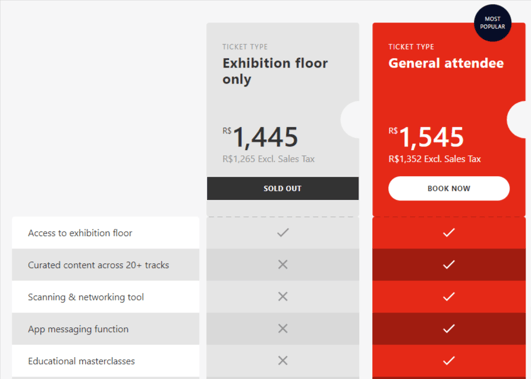
Task: Click General attendee checkmark for Access to exhibition floor
Action: [x=449, y=232]
